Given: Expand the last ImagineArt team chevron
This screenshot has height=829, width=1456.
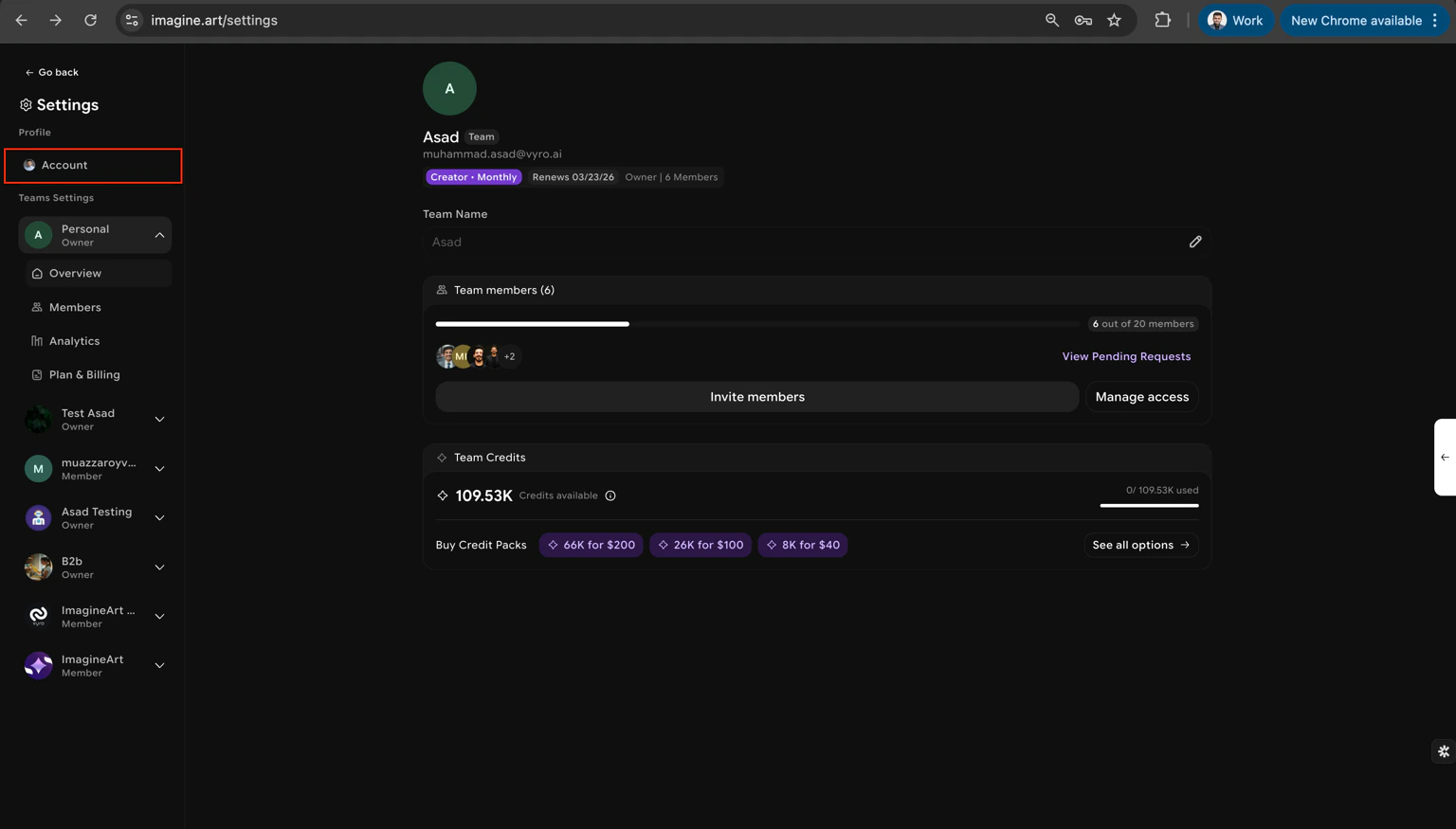Looking at the screenshot, I should (159, 666).
